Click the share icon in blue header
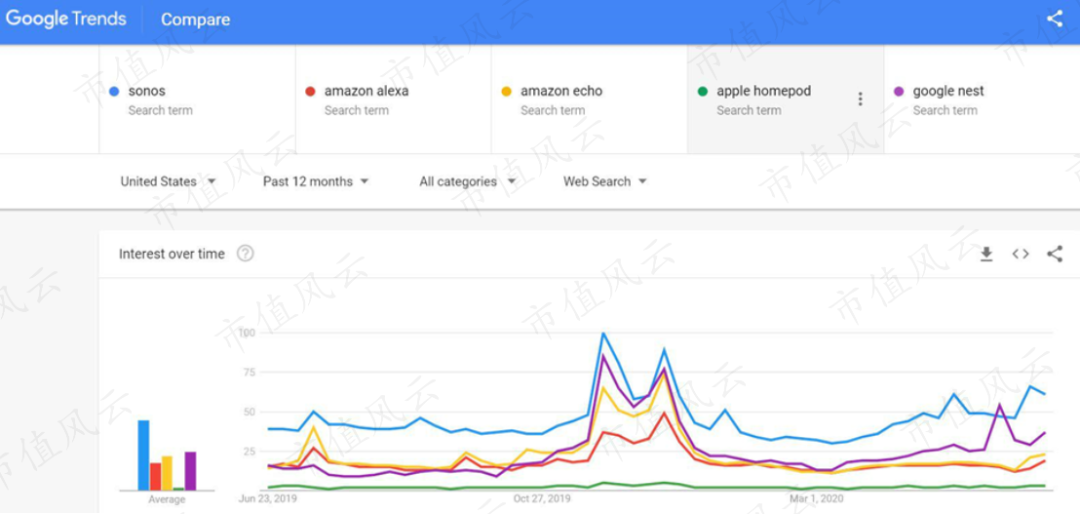 (x=1054, y=18)
